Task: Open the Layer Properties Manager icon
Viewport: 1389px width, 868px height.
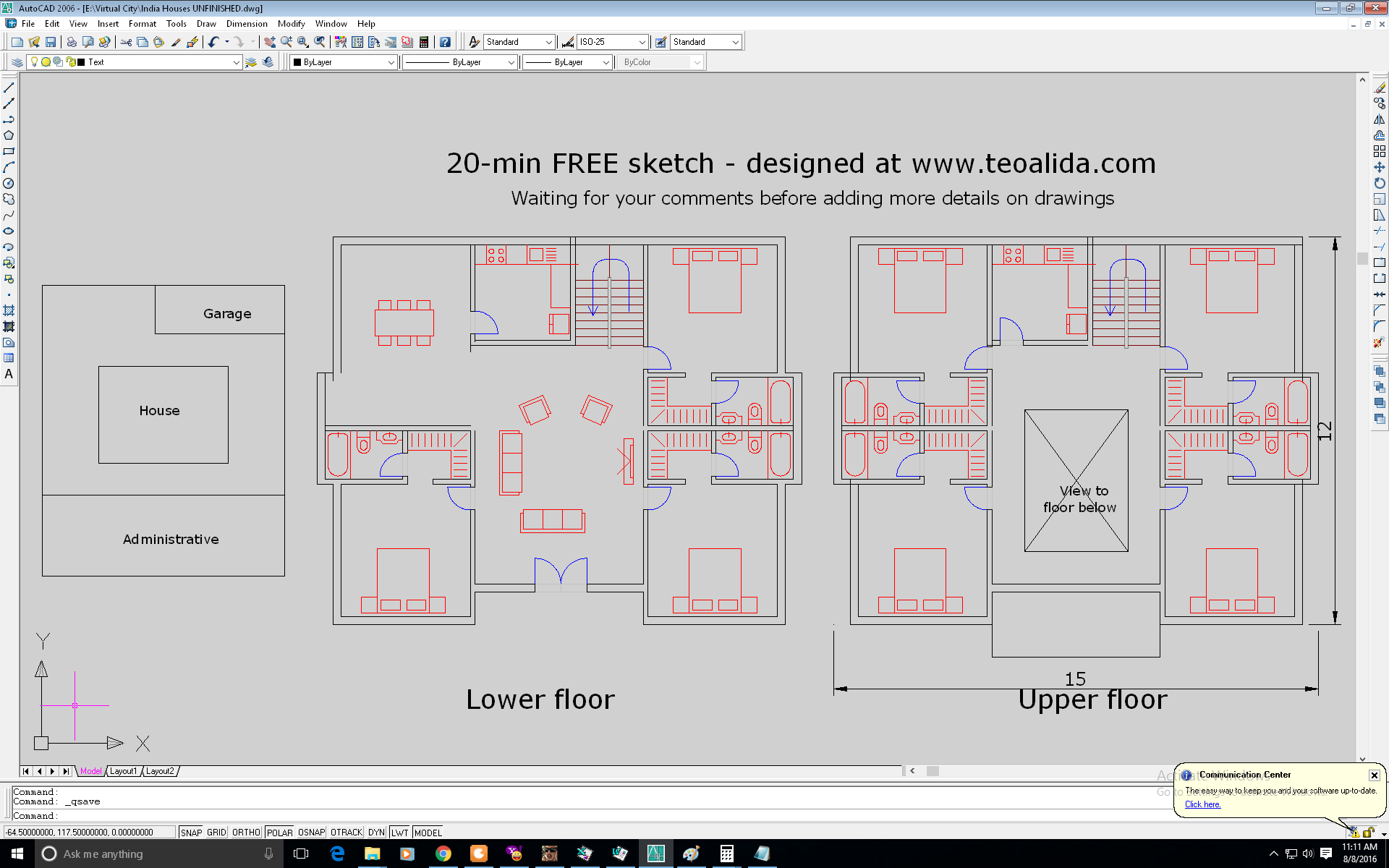Action: pyautogui.click(x=17, y=62)
